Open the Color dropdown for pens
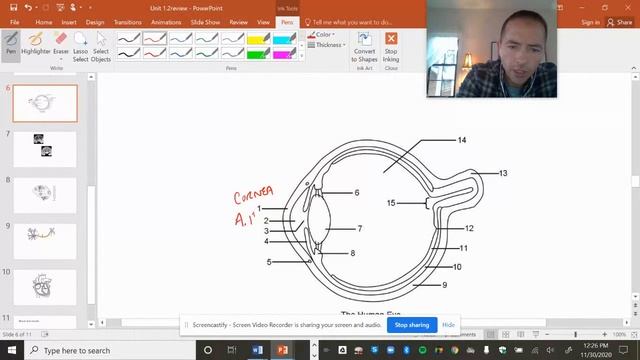 coord(321,35)
